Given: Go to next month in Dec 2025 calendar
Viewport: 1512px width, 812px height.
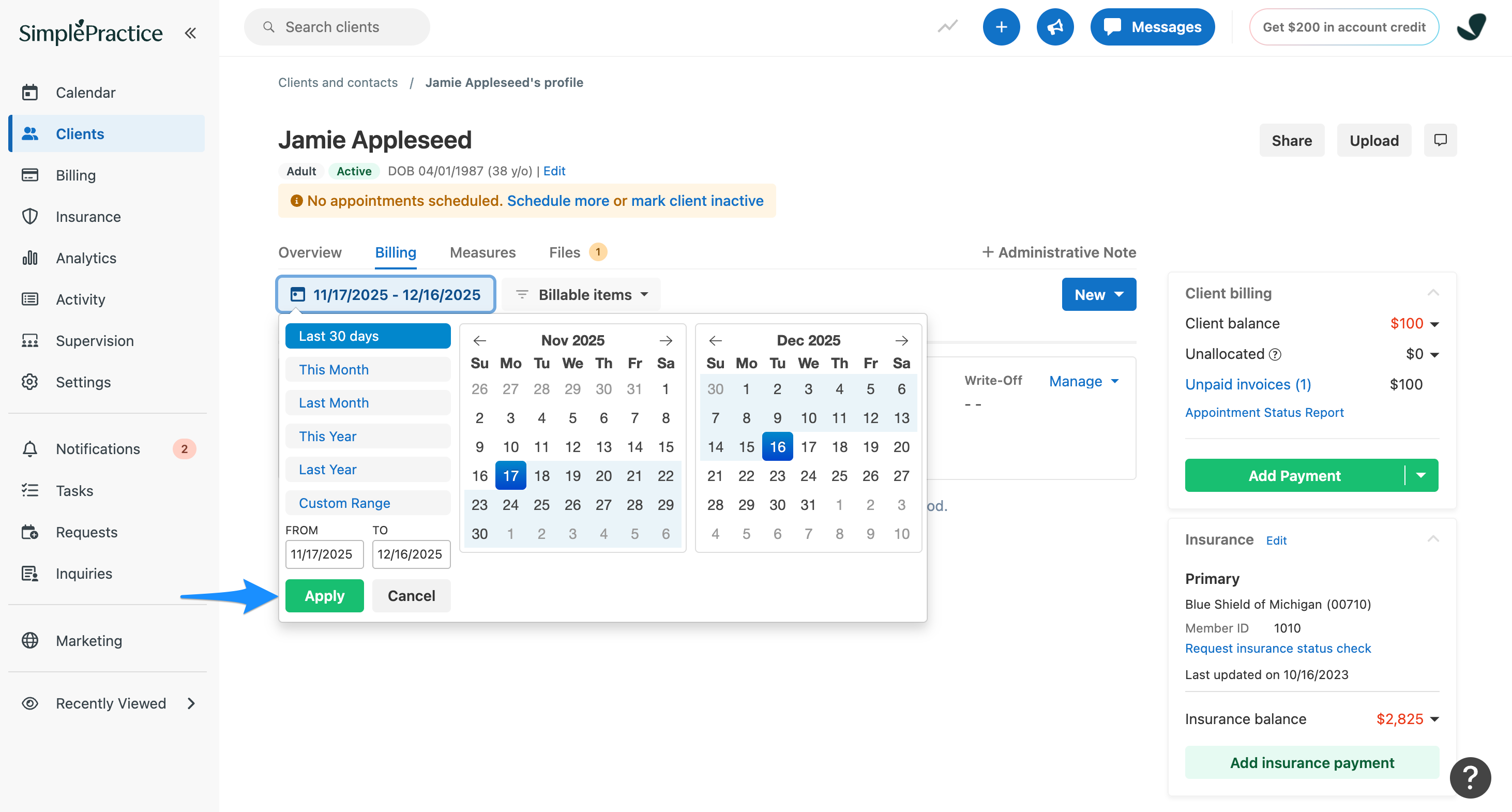Looking at the screenshot, I should click(902, 340).
